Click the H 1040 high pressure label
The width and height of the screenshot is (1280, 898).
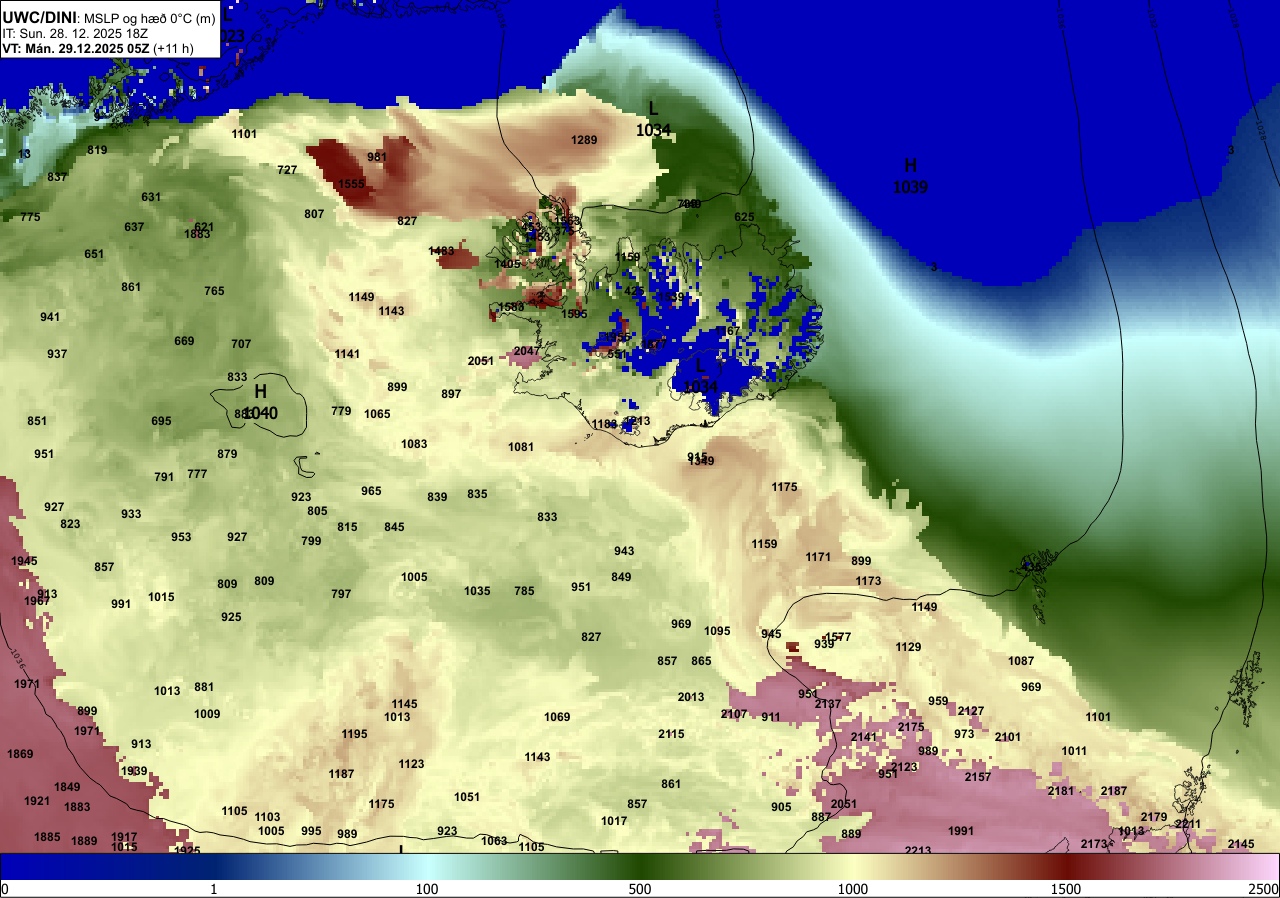click(261, 401)
